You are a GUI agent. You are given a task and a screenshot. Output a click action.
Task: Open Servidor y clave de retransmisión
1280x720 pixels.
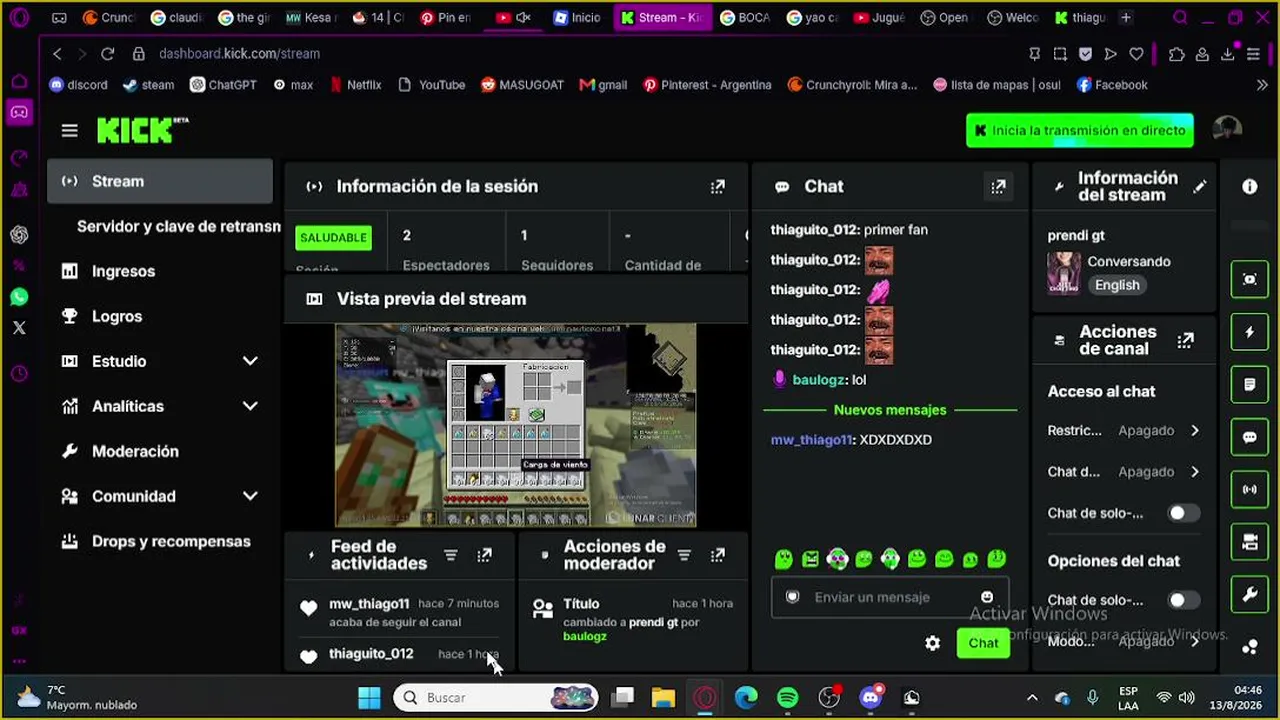(178, 226)
